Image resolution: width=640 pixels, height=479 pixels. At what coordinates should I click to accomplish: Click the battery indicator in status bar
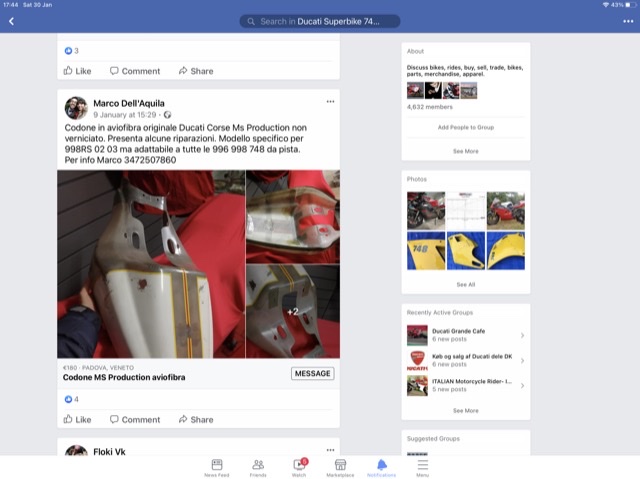click(x=630, y=5)
